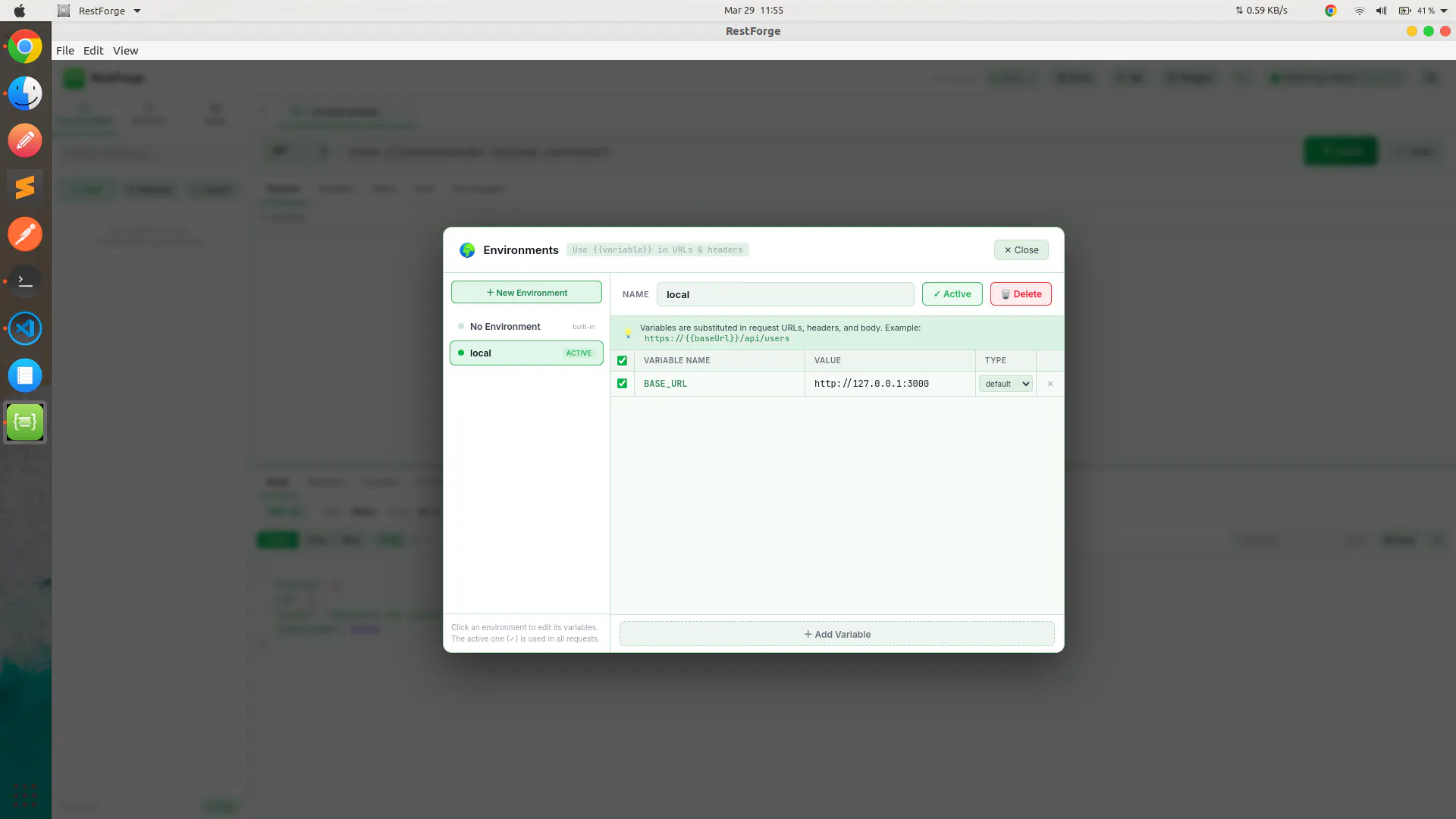Click the environment NAME input field
This screenshot has width=1456, height=819.
[785, 294]
